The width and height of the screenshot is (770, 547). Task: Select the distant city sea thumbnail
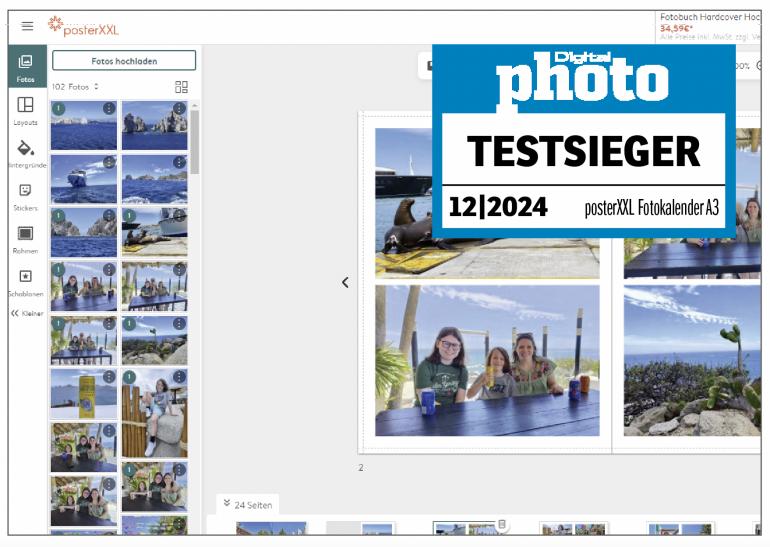pyautogui.click(x=83, y=128)
